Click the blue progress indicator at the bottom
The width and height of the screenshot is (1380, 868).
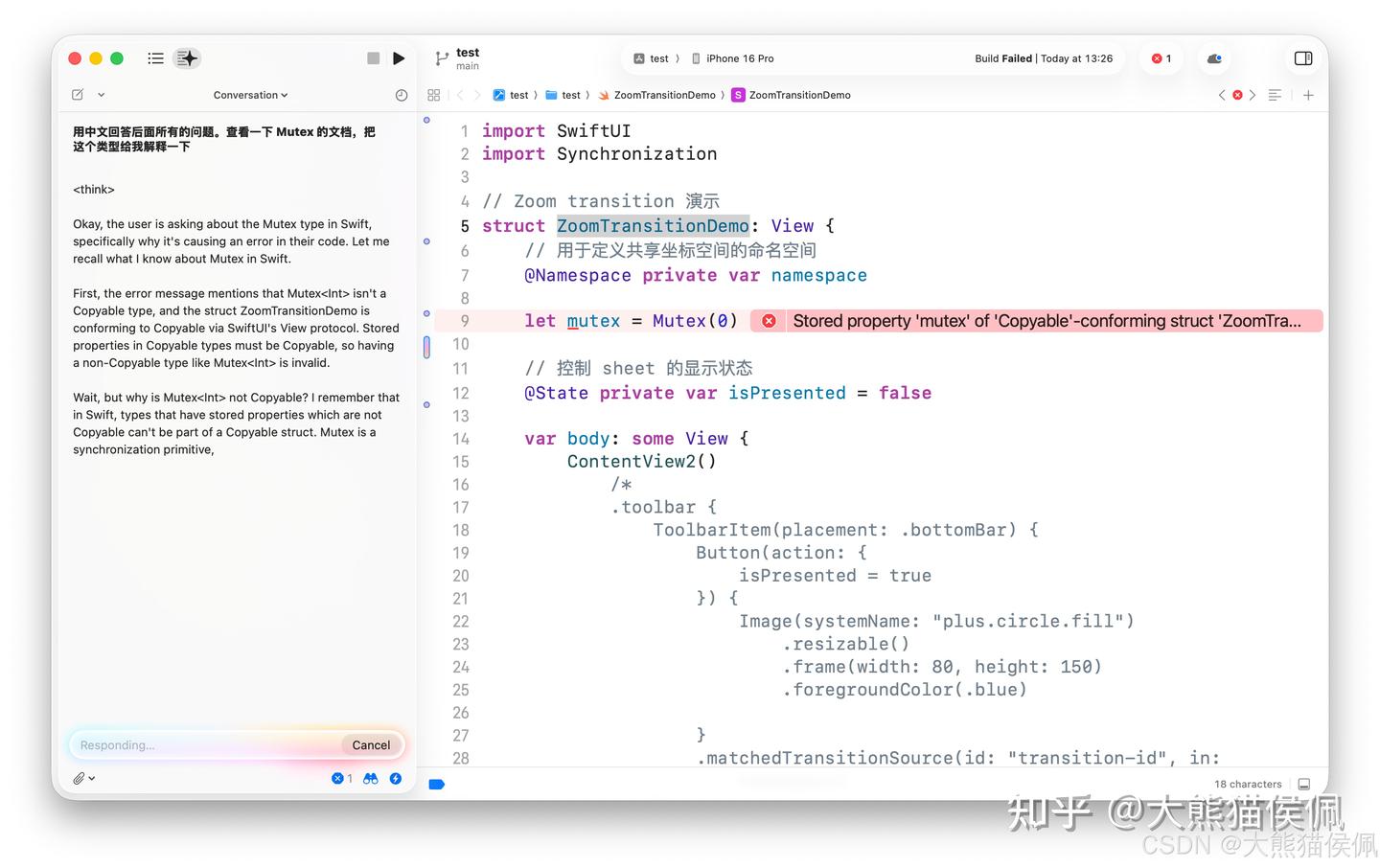437,784
